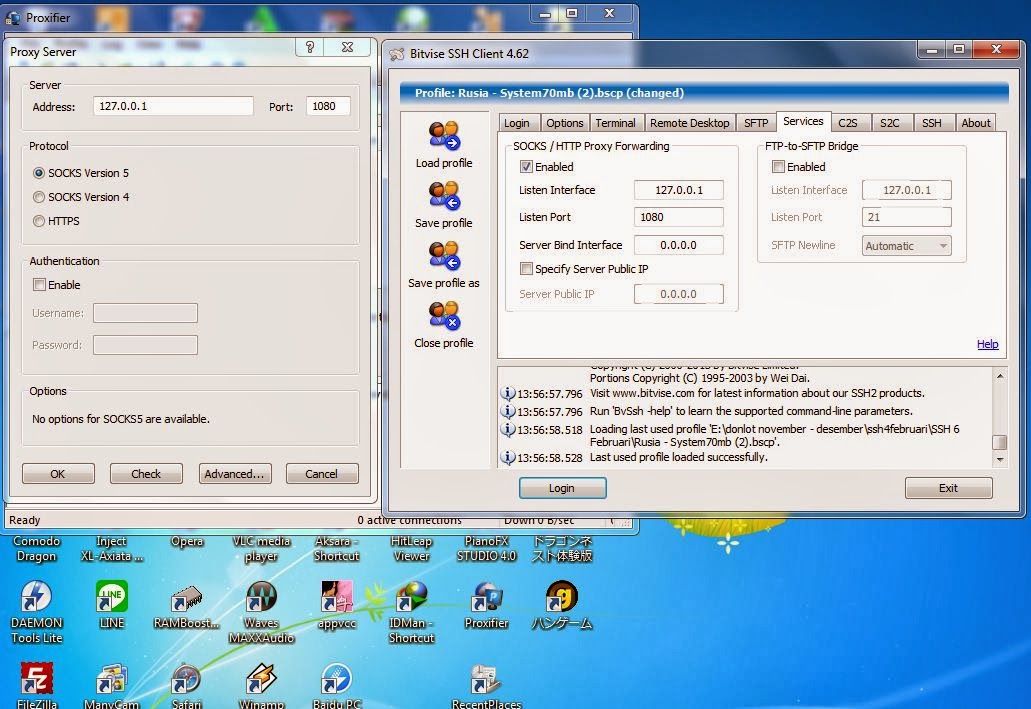Click SOCKS forwarding Listen Interface field
Image resolution: width=1031 pixels, height=709 pixels.
pos(679,190)
